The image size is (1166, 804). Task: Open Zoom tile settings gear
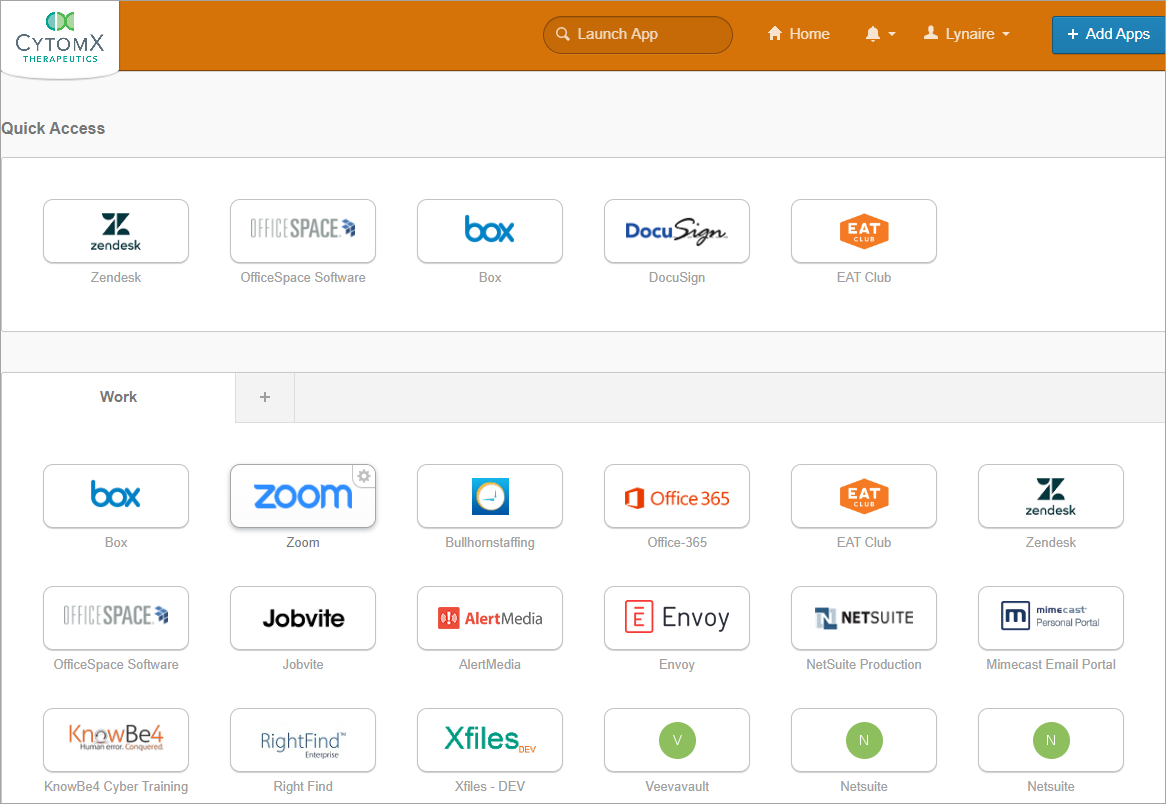click(364, 476)
